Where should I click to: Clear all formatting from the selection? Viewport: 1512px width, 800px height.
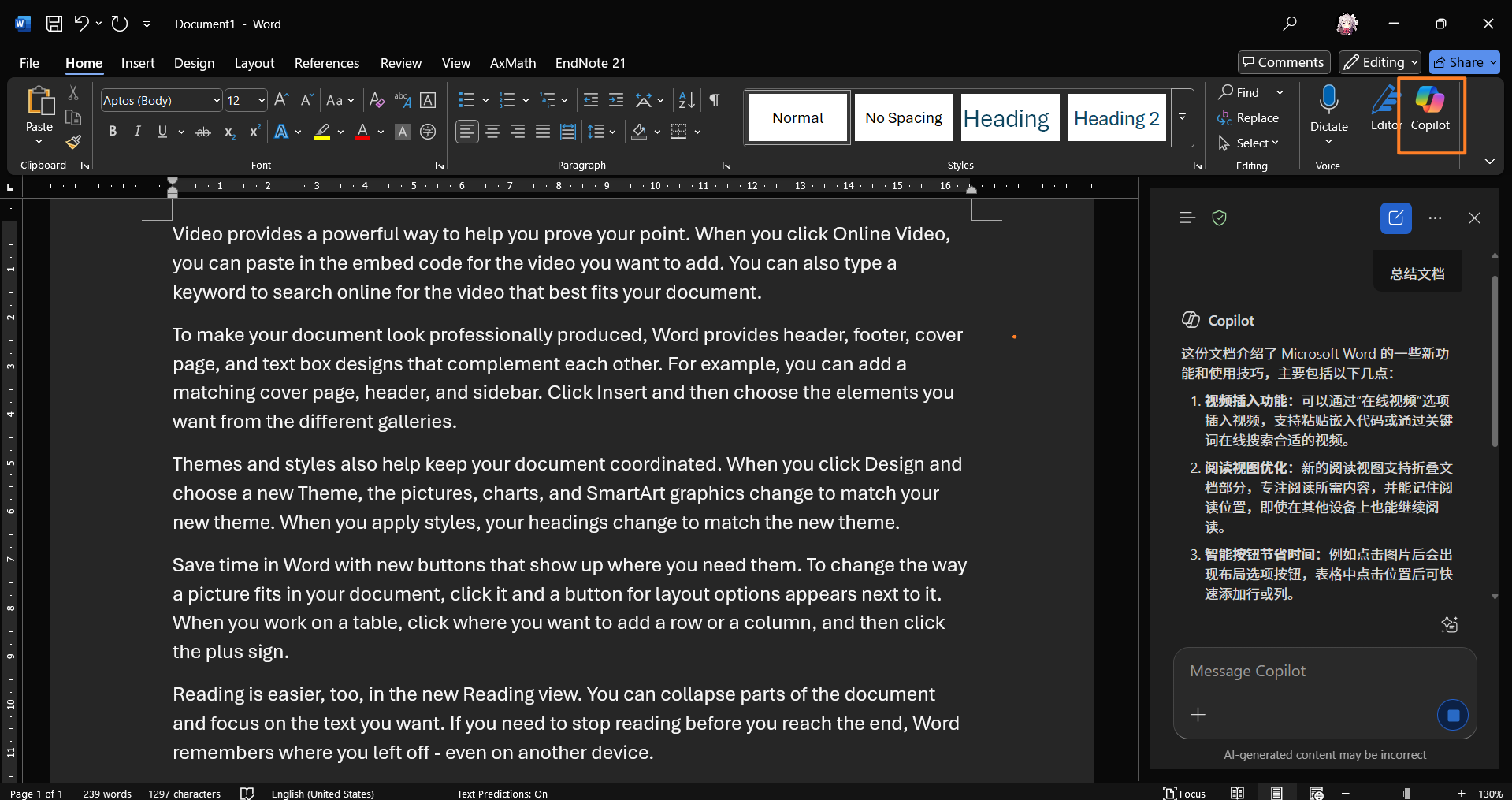coord(377,100)
